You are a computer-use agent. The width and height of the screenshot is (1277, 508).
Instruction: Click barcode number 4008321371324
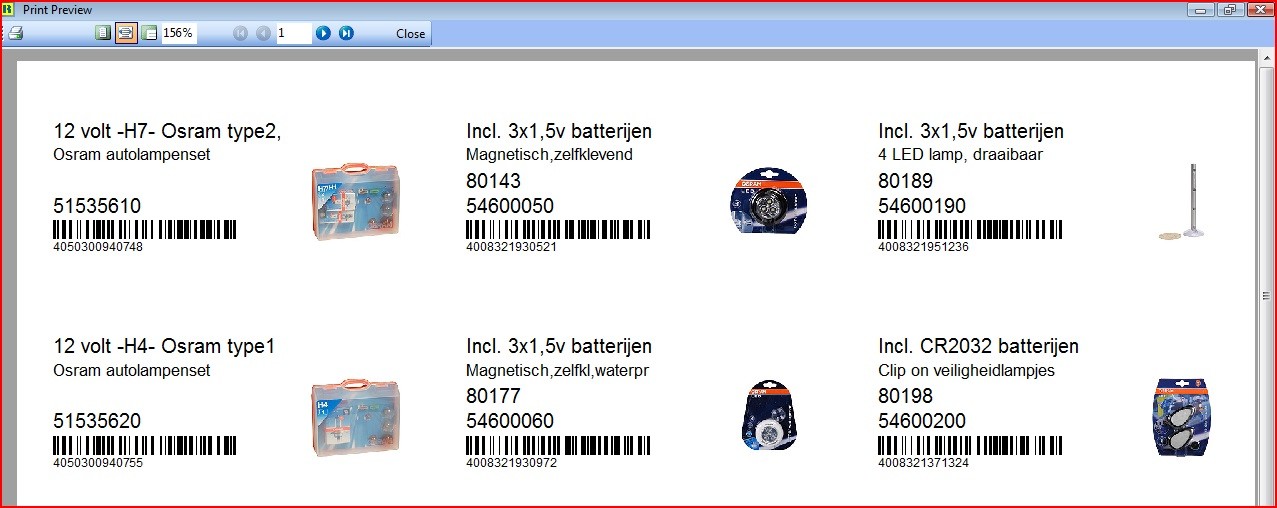pyautogui.click(x=923, y=462)
